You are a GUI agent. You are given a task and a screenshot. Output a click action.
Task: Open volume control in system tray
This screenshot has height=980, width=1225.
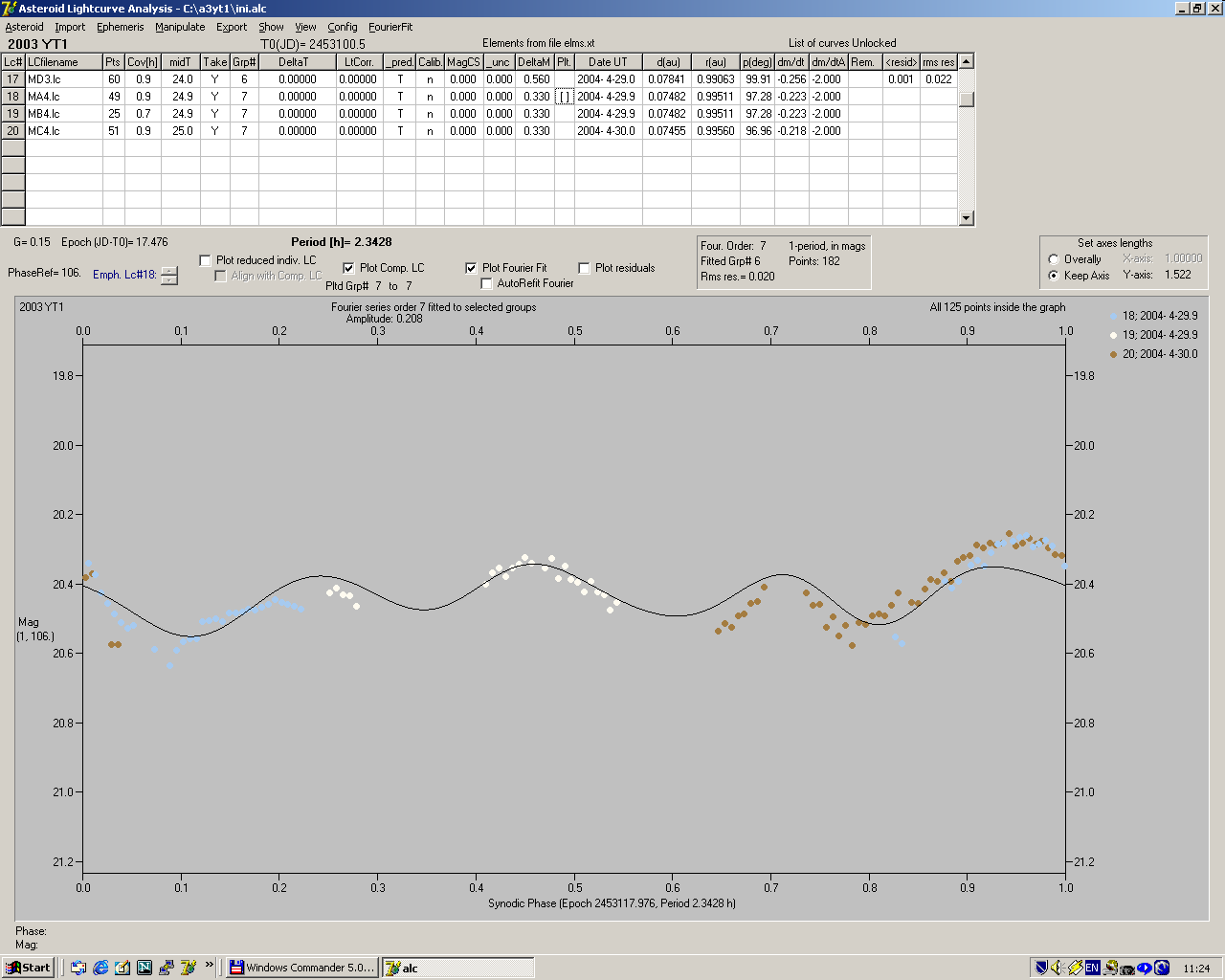coord(1059,968)
